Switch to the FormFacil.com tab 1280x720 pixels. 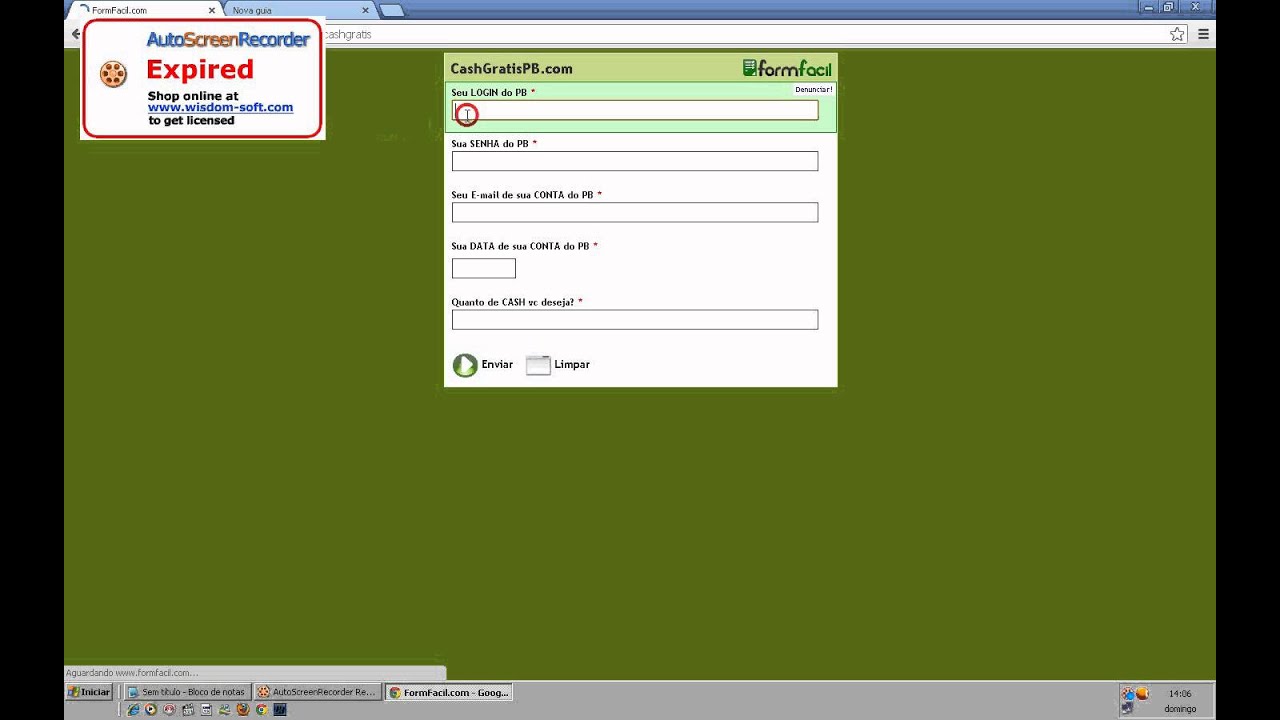(x=146, y=10)
